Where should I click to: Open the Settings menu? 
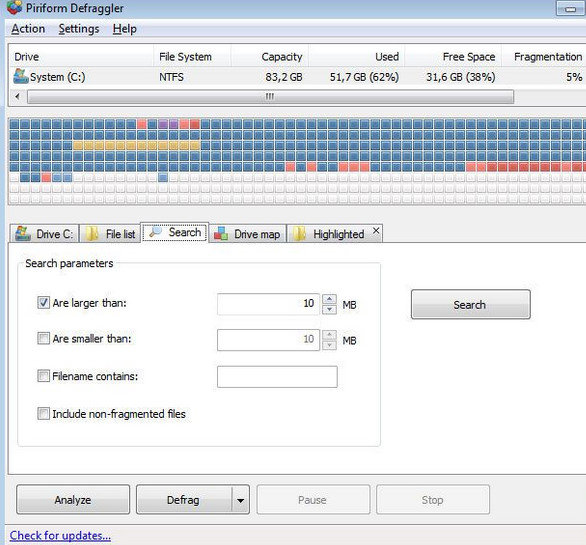79,29
